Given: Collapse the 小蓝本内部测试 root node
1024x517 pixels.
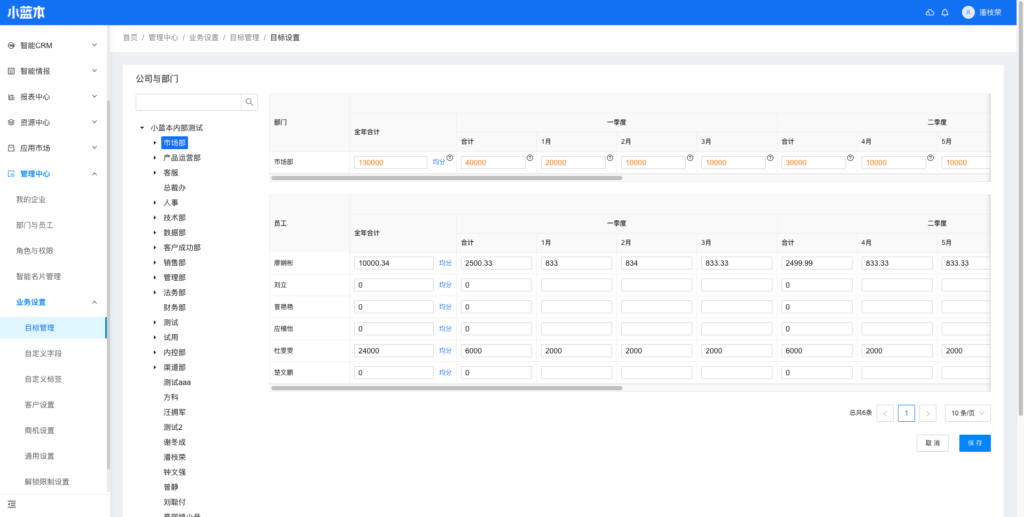Looking at the screenshot, I should 142,128.
